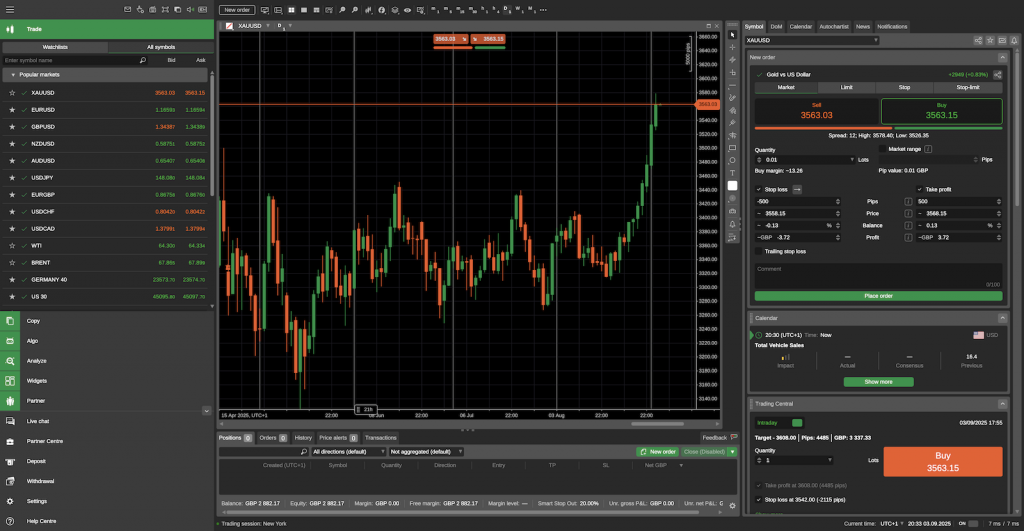
Task: Toggle the Intraday switch in Trading Central
Action: pos(797,423)
